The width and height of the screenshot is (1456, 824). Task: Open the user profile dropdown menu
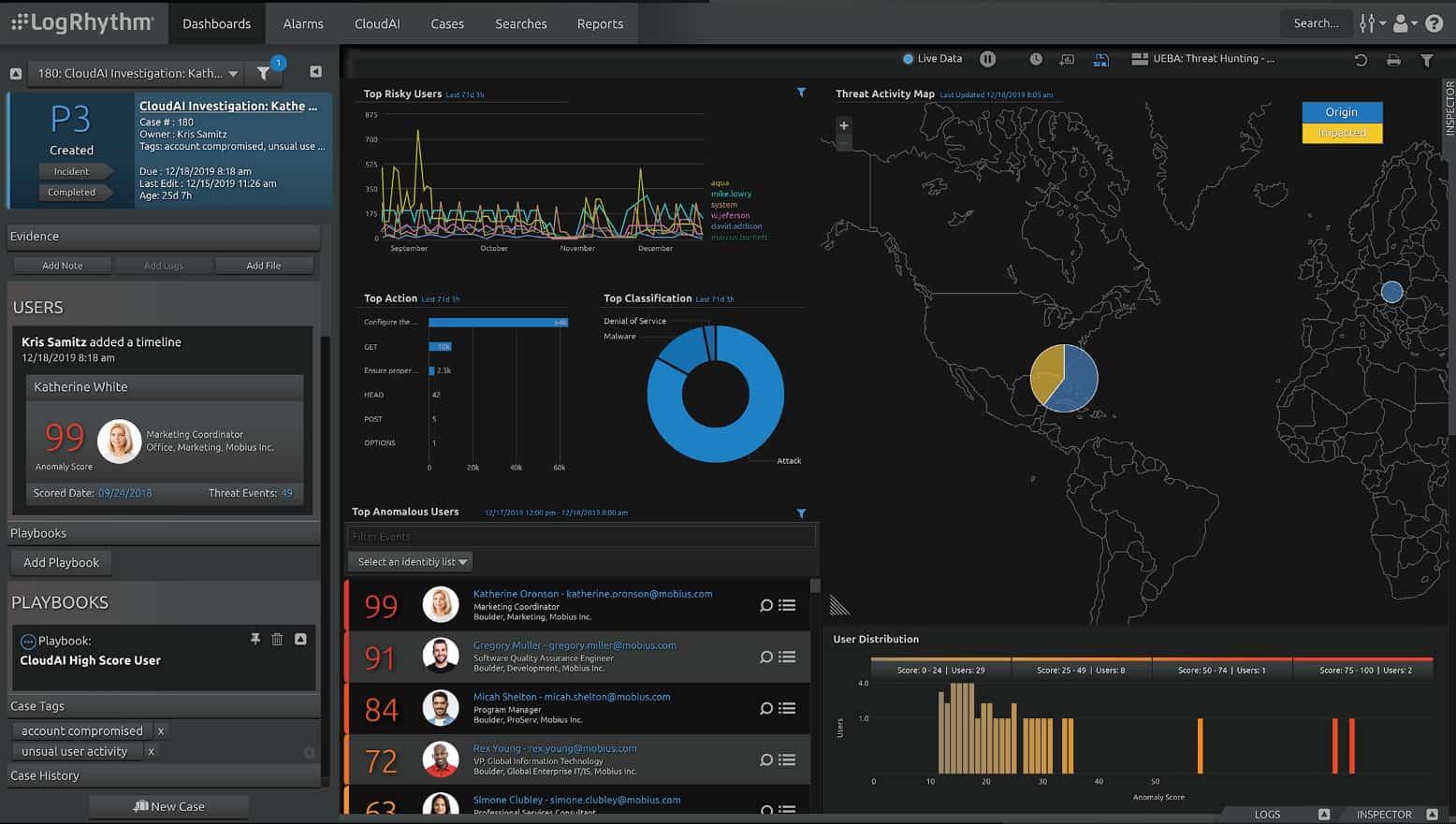1399,22
